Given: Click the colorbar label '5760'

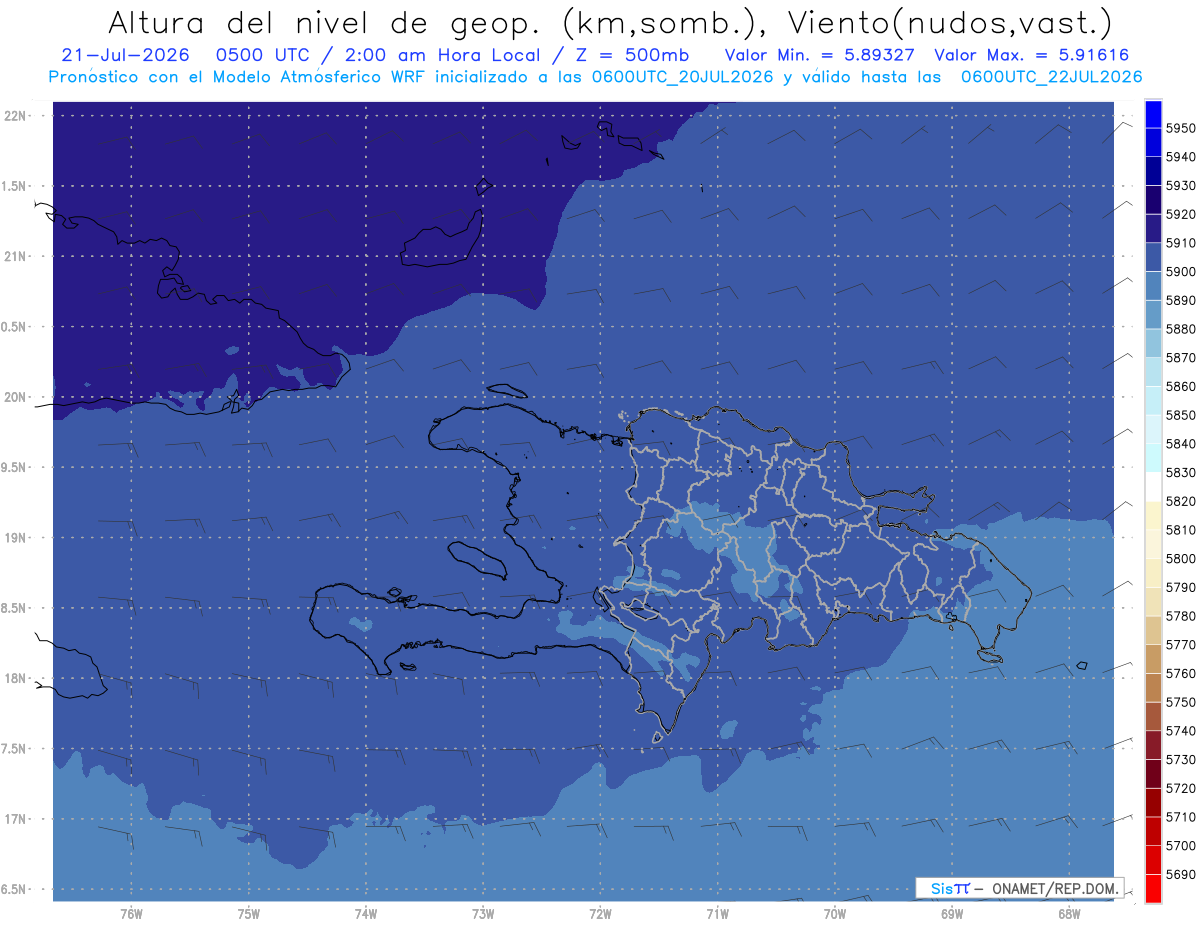Looking at the screenshot, I should [1180, 673].
